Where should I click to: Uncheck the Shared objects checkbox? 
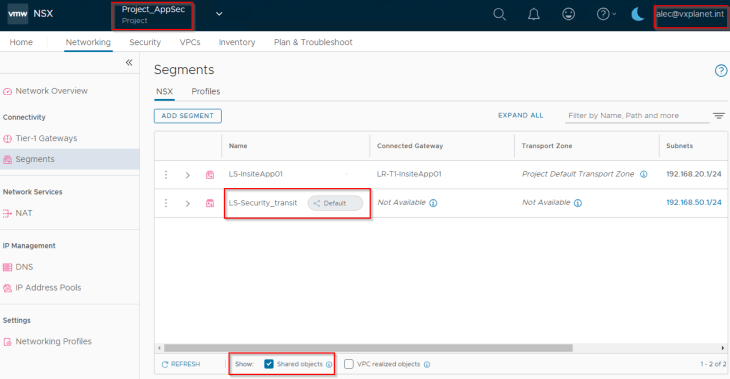pyautogui.click(x=269, y=364)
